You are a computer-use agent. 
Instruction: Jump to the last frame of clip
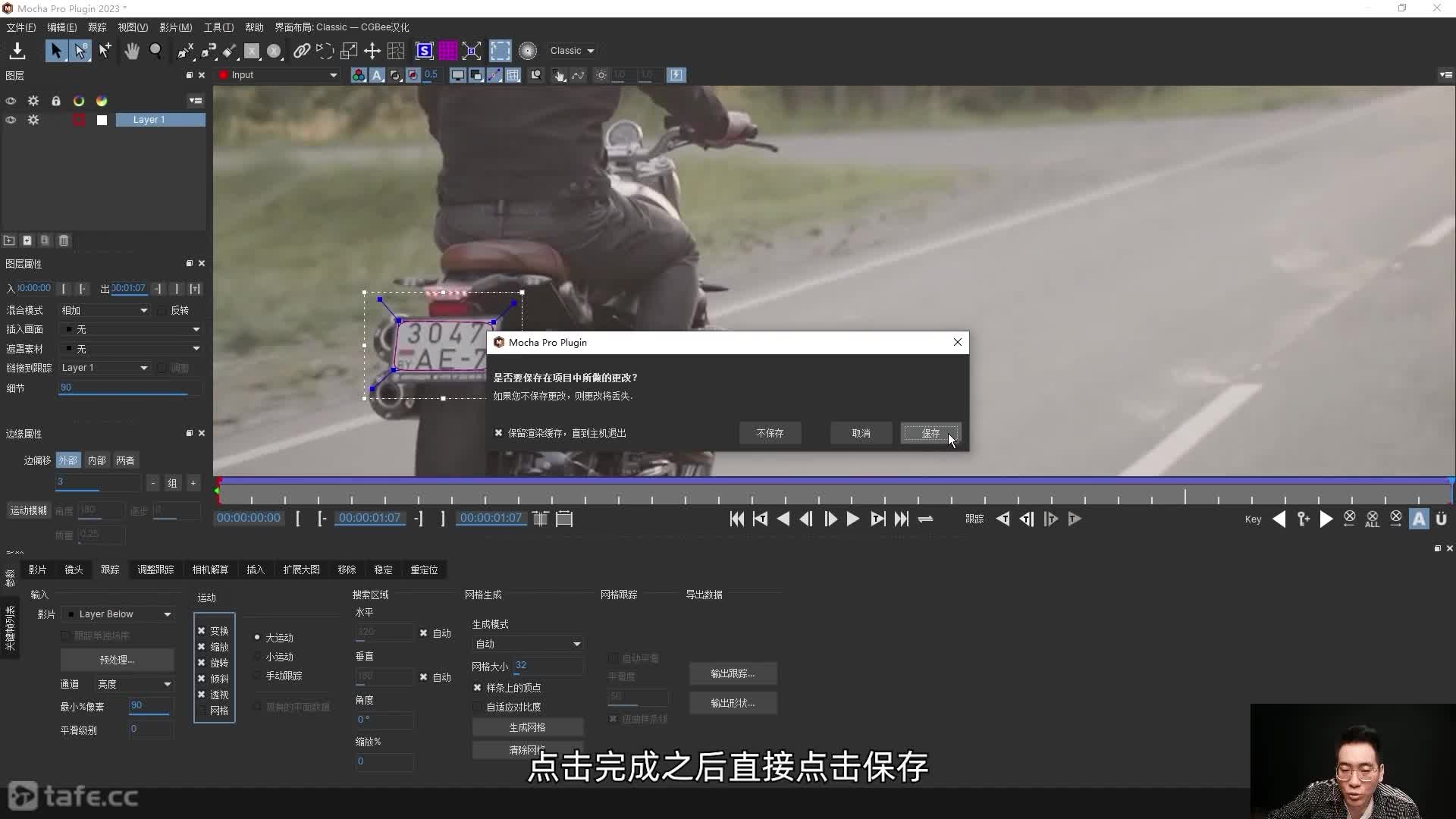coord(901,519)
